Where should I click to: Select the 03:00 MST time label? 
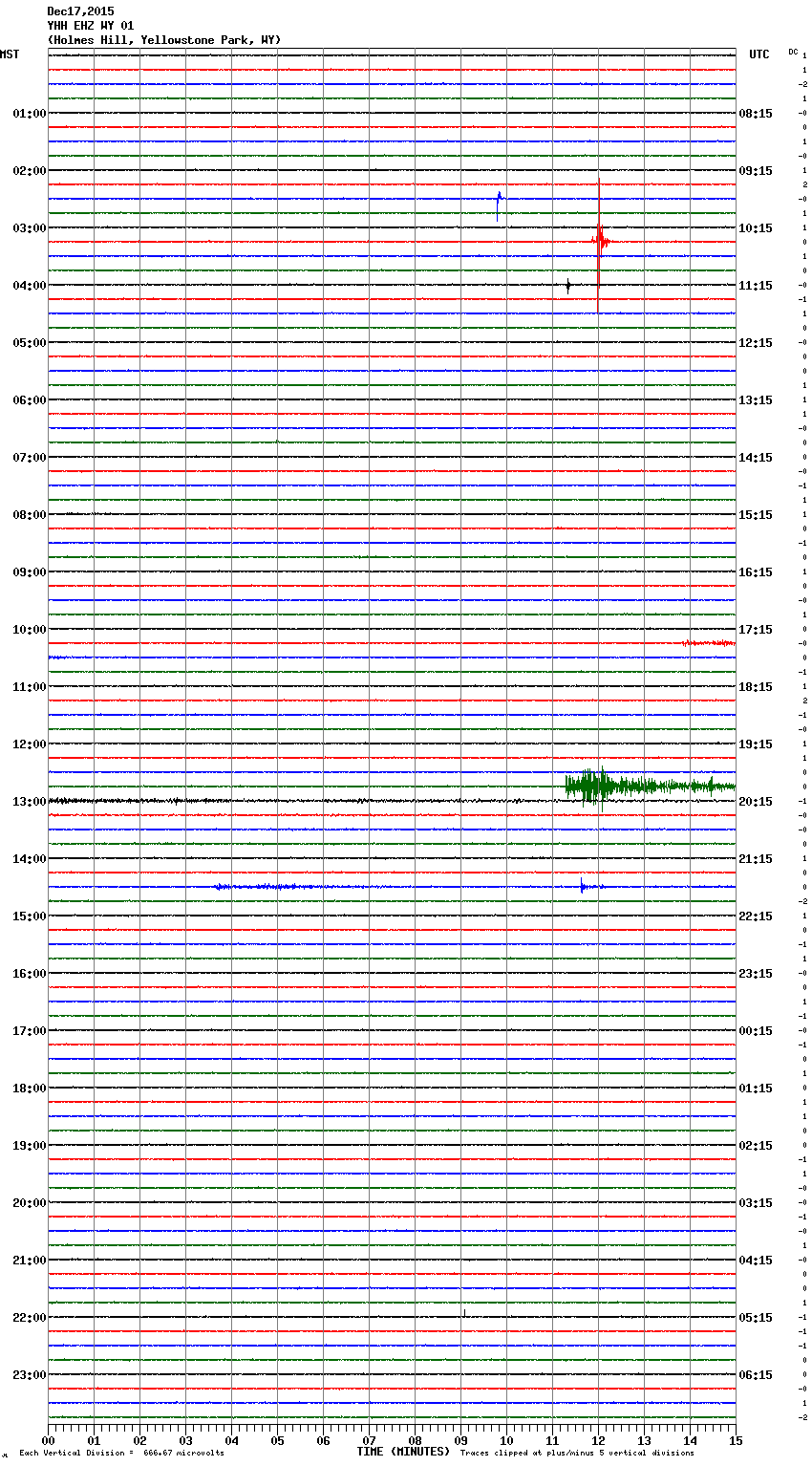tap(30, 228)
